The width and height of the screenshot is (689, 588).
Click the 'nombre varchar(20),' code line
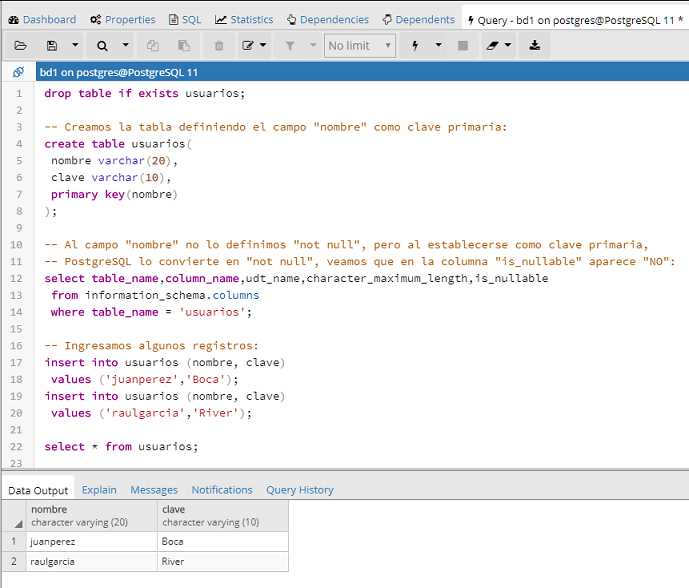pos(114,160)
